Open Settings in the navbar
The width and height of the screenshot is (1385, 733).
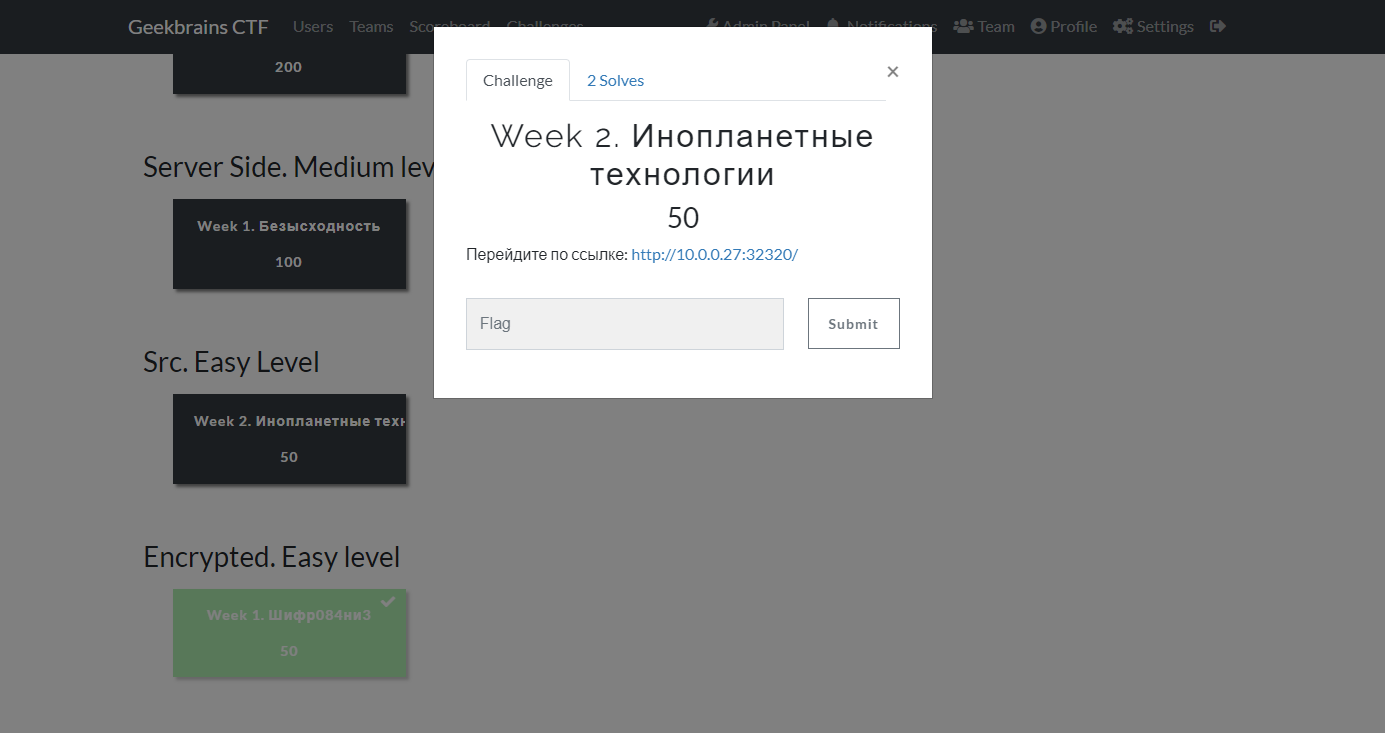[x=1153, y=27]
